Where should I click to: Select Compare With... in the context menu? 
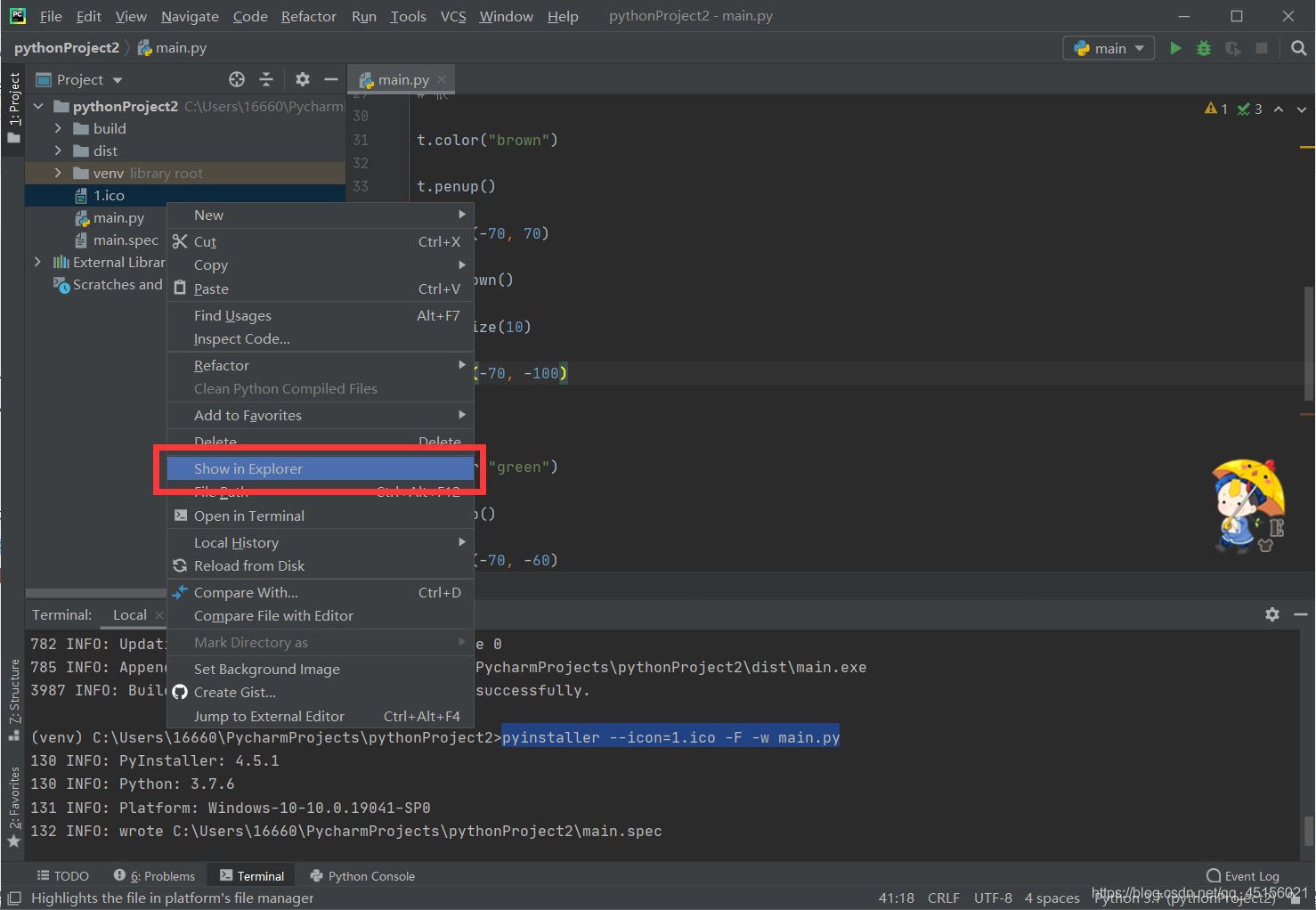[x=321, y=592]
